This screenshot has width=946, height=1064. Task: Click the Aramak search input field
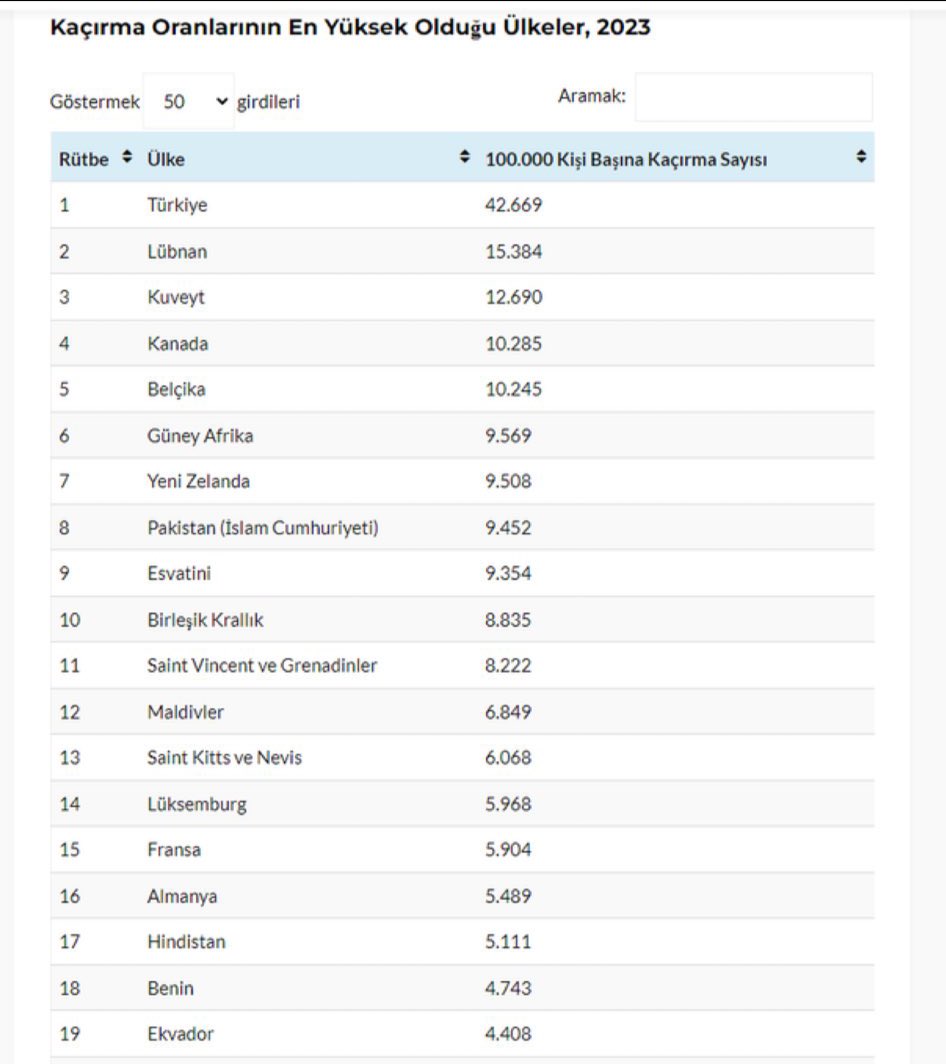point(754,97)
